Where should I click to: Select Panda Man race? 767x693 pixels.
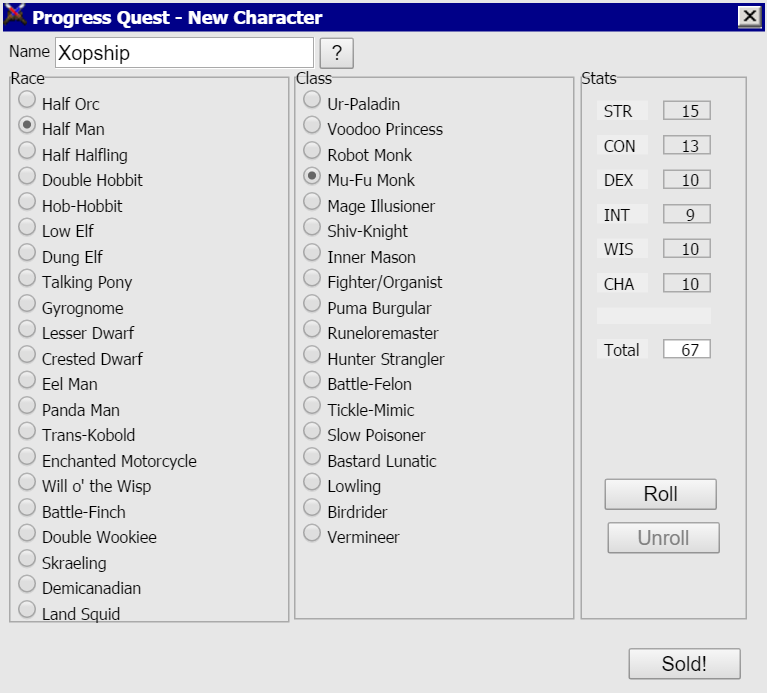[x=27, y=405]
